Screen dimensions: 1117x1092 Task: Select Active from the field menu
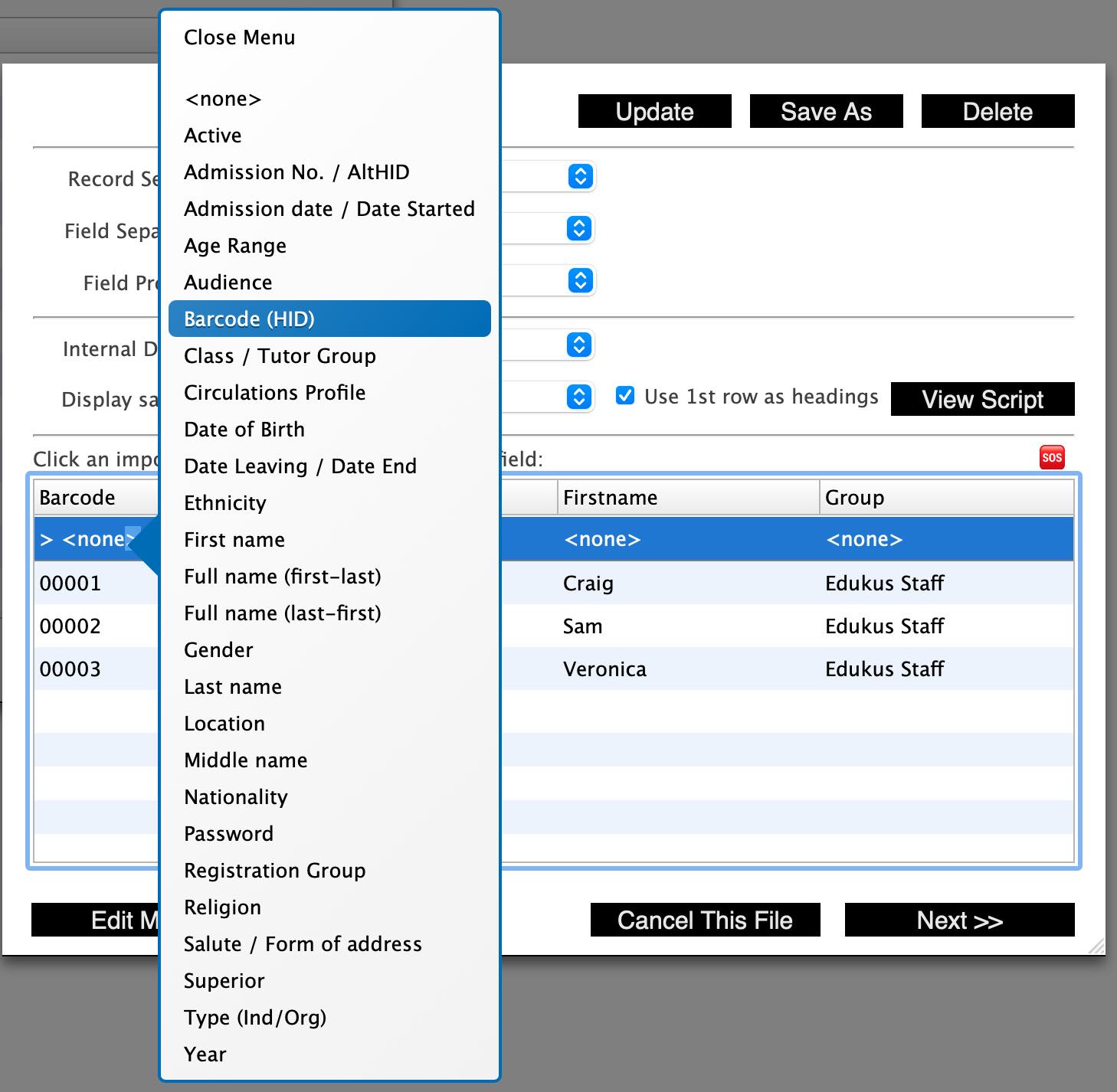coord(329,136)
